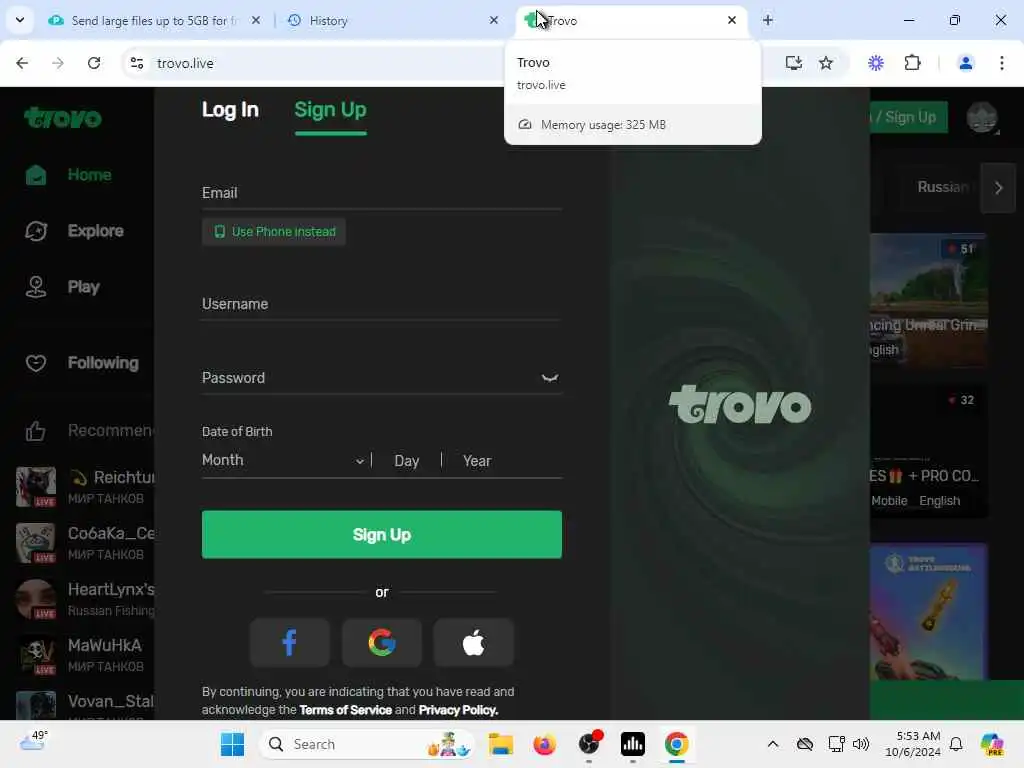1024x768 pixels.
Task: Click the Day field
Action: click(407, 461)
